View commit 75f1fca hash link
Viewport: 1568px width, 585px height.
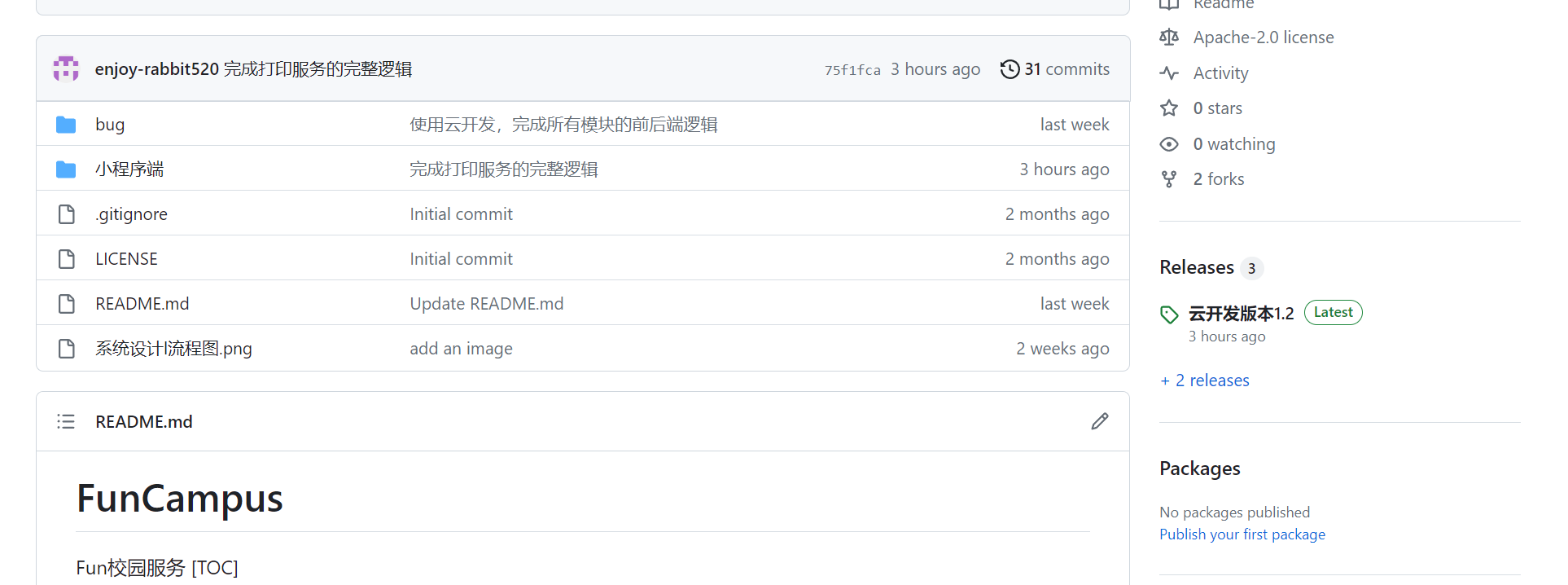pos(852,70)
